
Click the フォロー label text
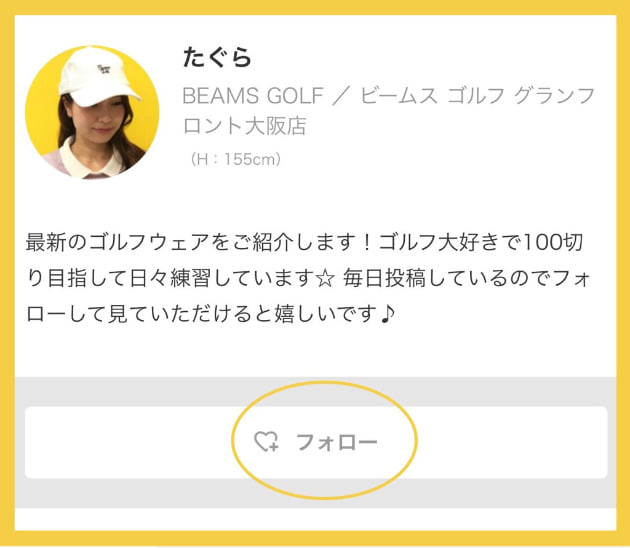337,442
